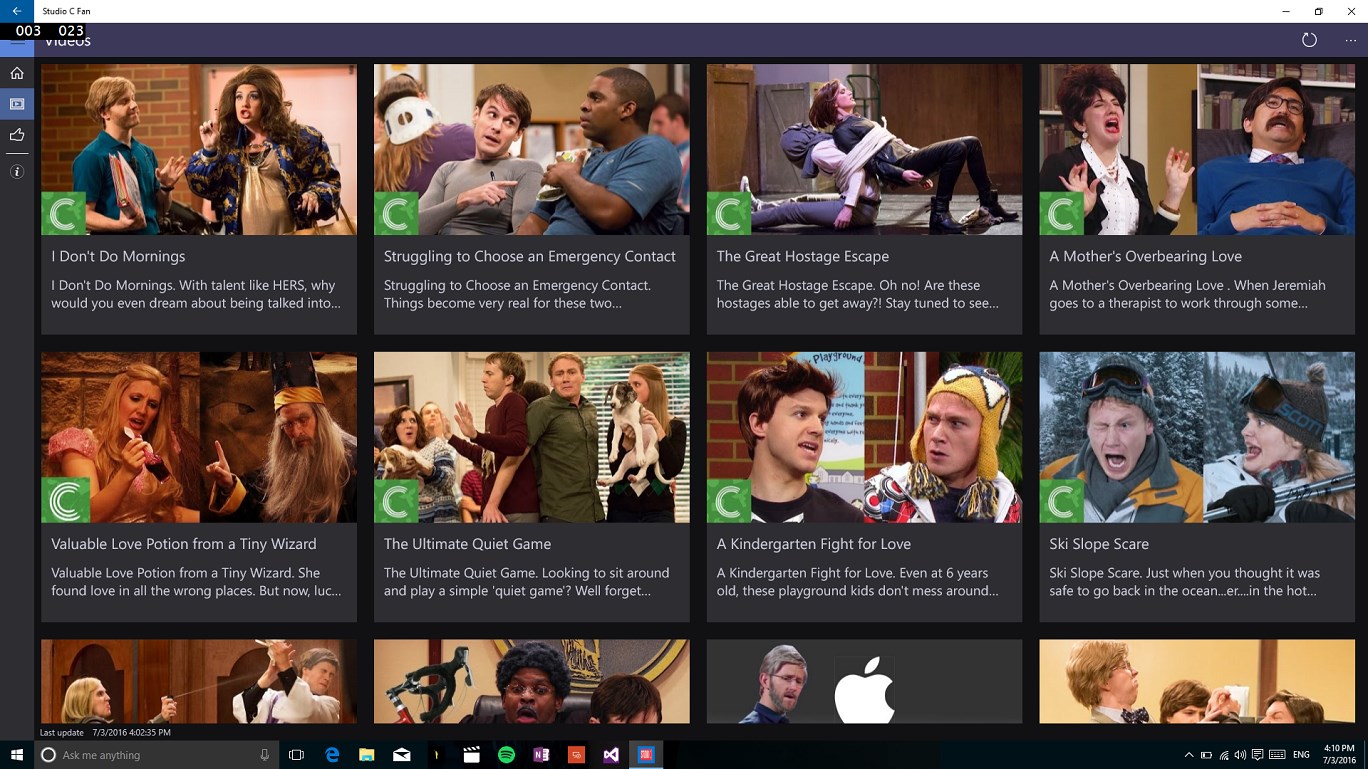The image size is (1368, 769).
Task: Open Visual Studio from the taskbar
Action: [x=611, y=755]
